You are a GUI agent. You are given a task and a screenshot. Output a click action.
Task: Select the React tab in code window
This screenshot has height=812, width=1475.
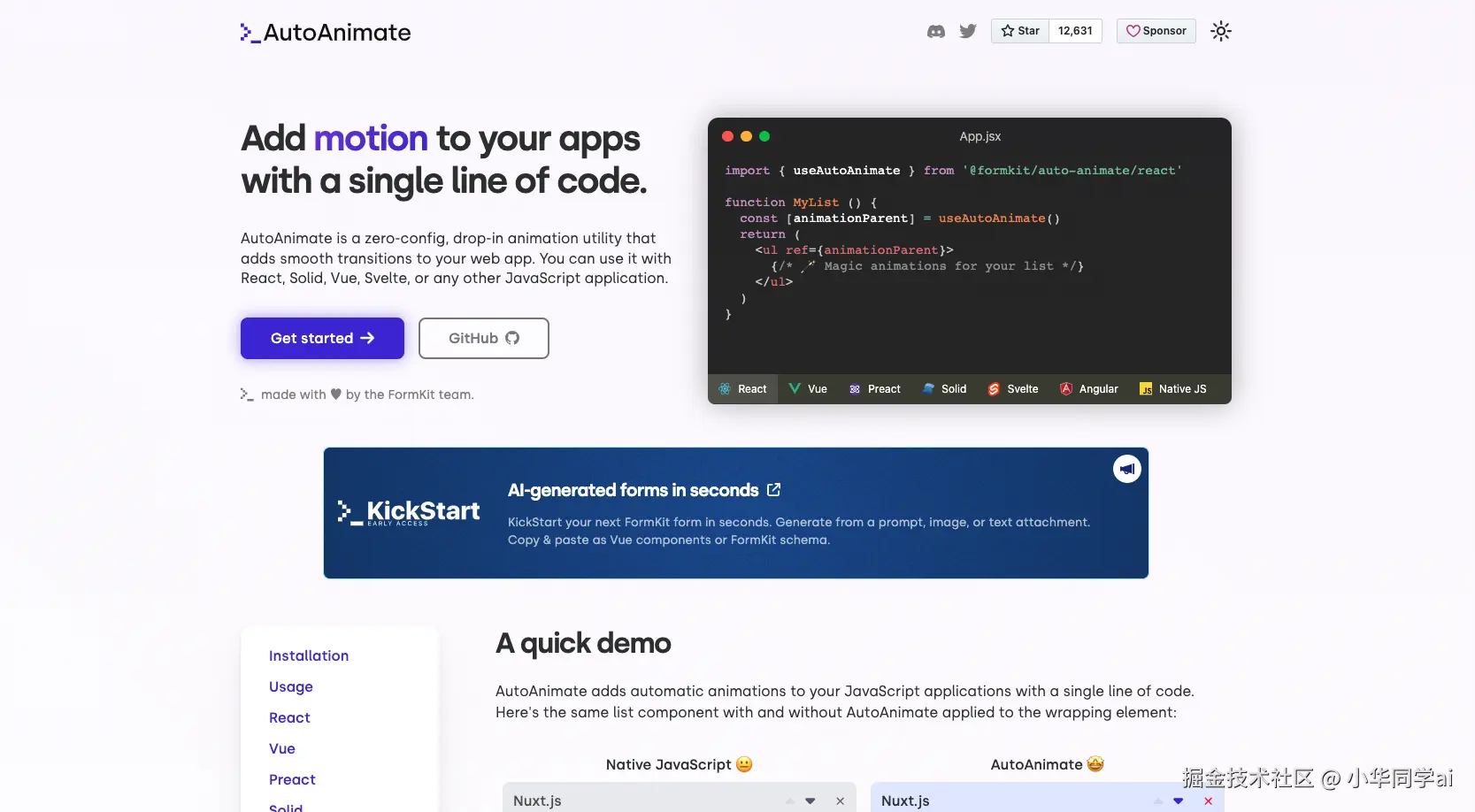742,389
